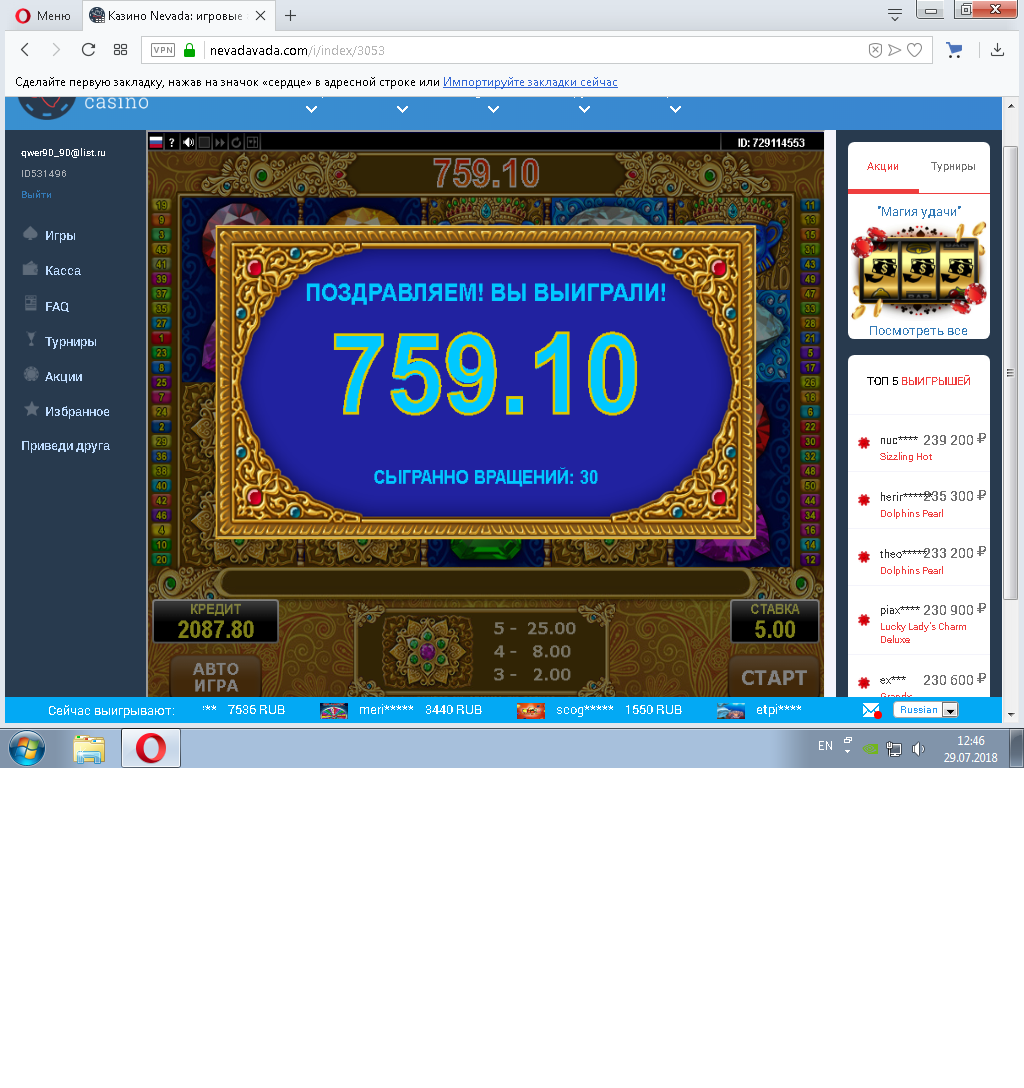Screen dimensions: 1024x1088
Task: Add bookmark with the heart icon
Action: tap(915, 50)
